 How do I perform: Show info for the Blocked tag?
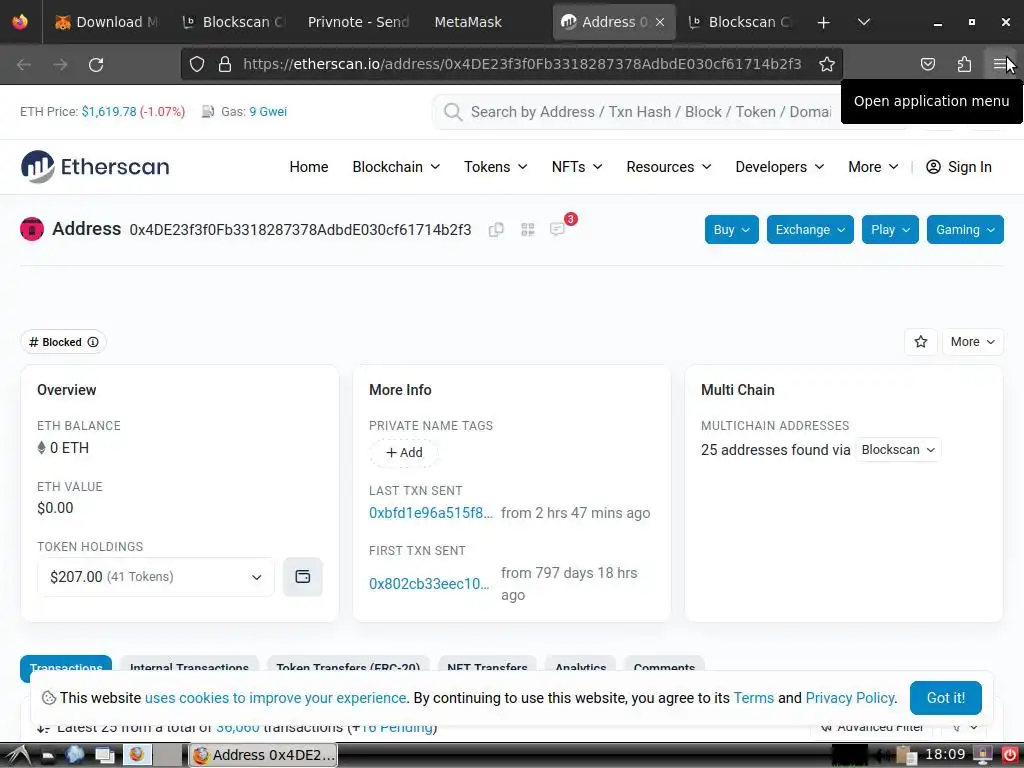click(x=93, y=342)
